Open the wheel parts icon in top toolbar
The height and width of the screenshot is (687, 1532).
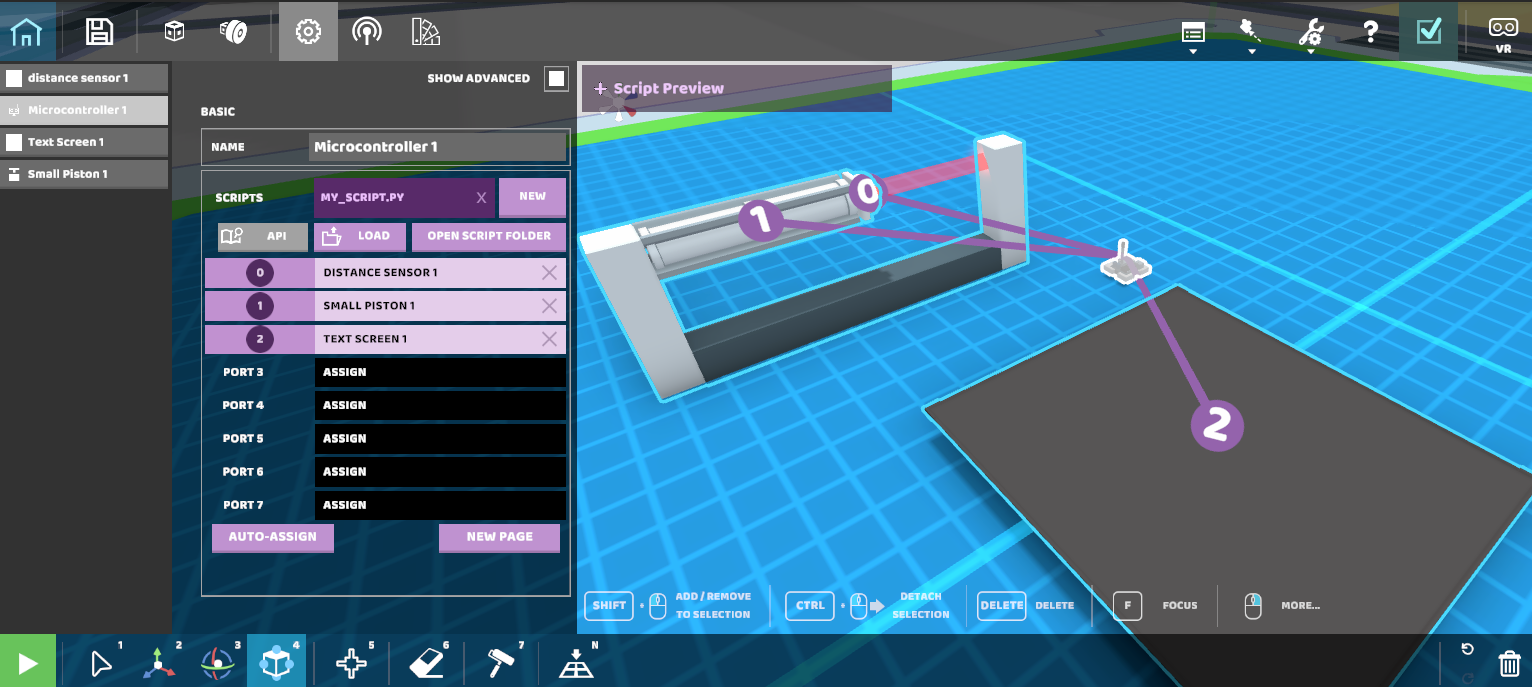[x=234, y=32]
